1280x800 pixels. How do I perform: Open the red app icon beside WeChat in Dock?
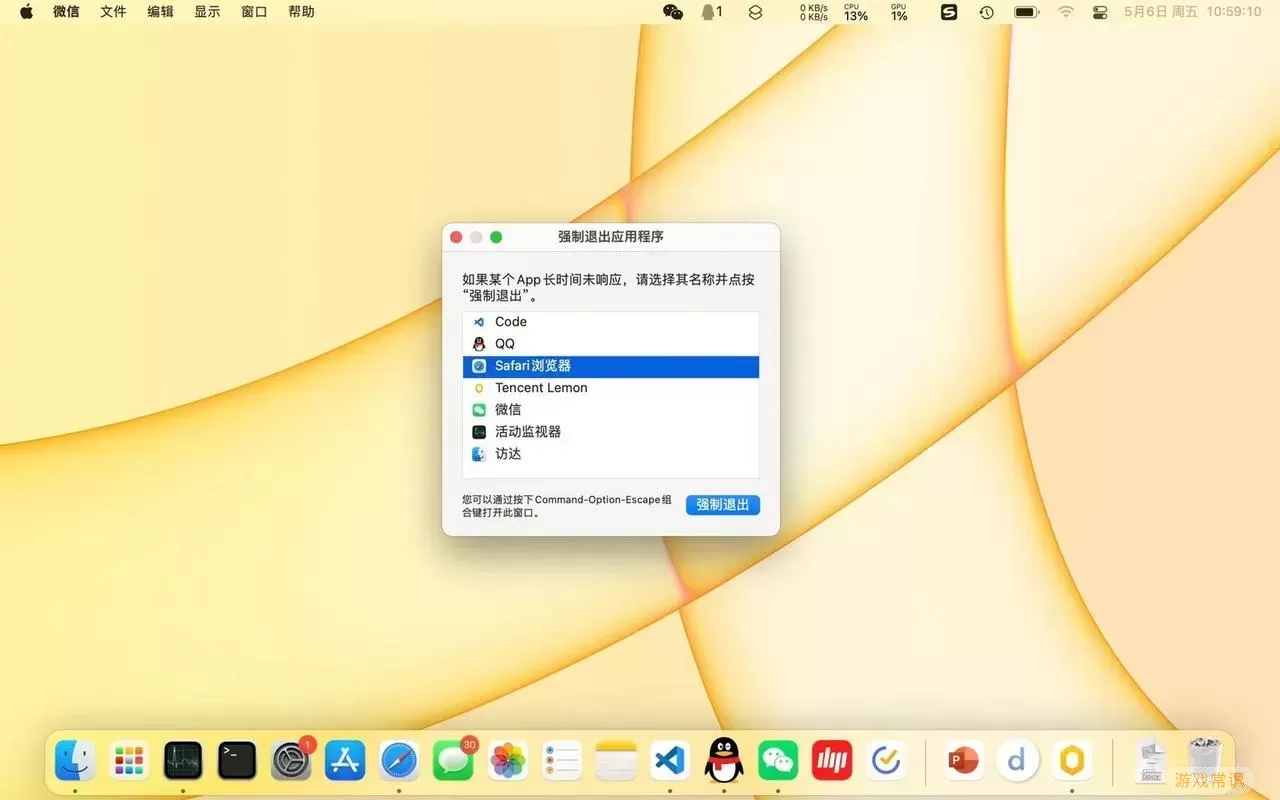coord(832,761)
